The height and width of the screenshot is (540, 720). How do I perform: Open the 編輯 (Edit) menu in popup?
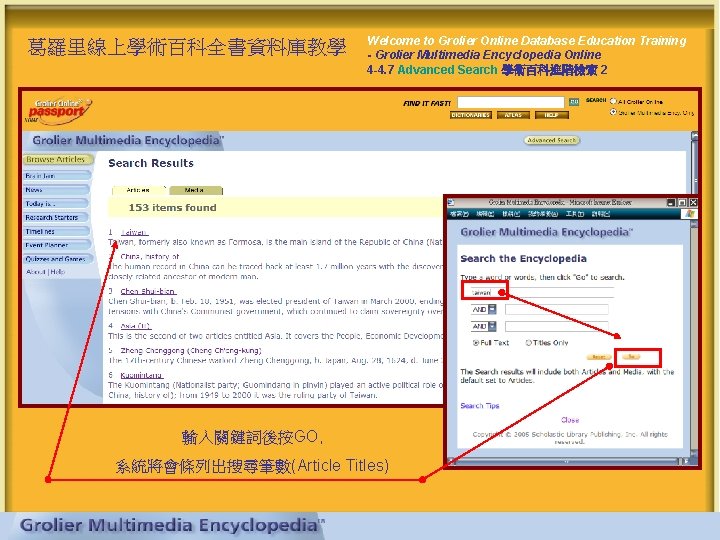484,214
